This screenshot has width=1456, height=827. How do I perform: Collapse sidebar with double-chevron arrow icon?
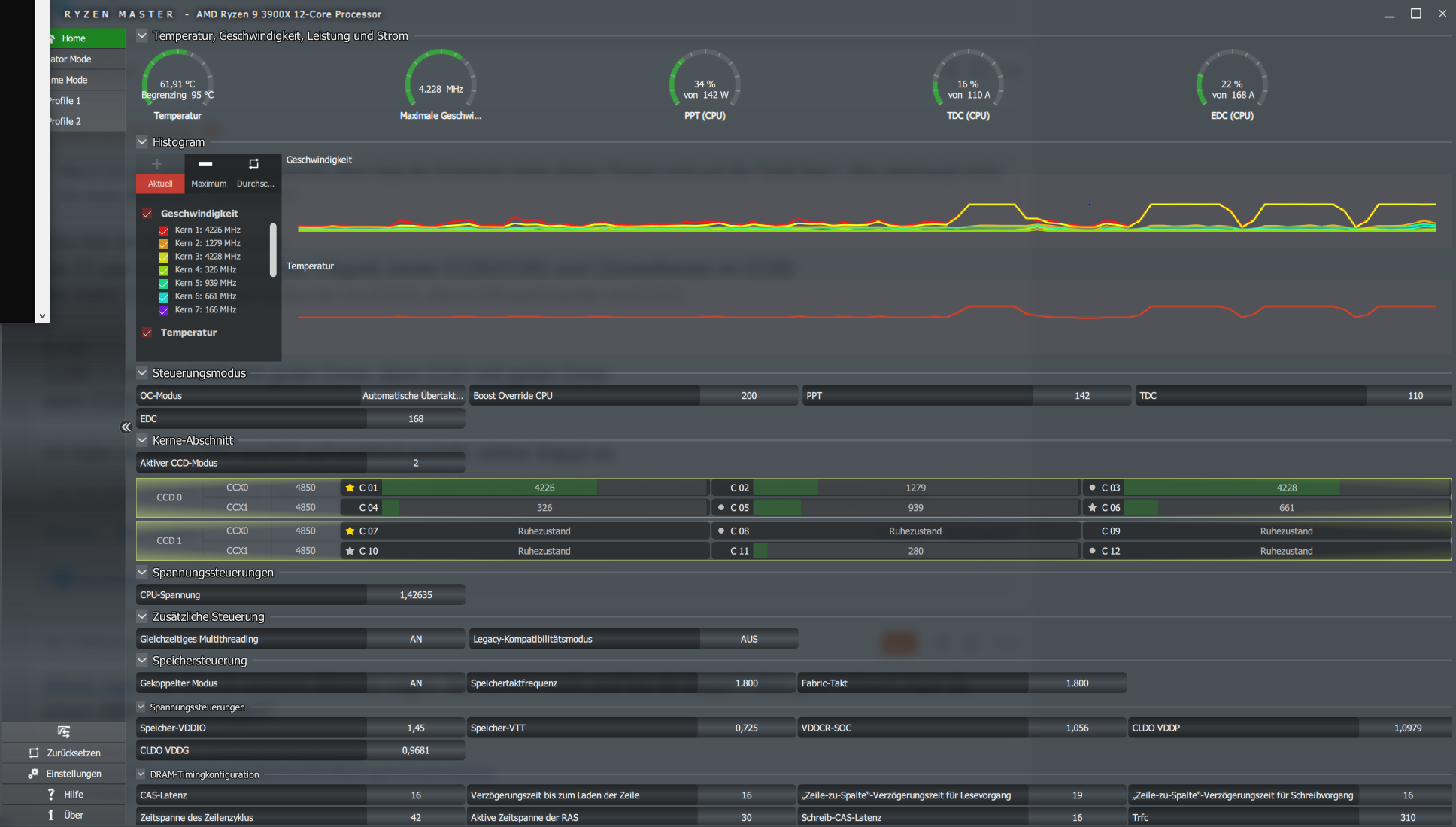click(126, 427)
